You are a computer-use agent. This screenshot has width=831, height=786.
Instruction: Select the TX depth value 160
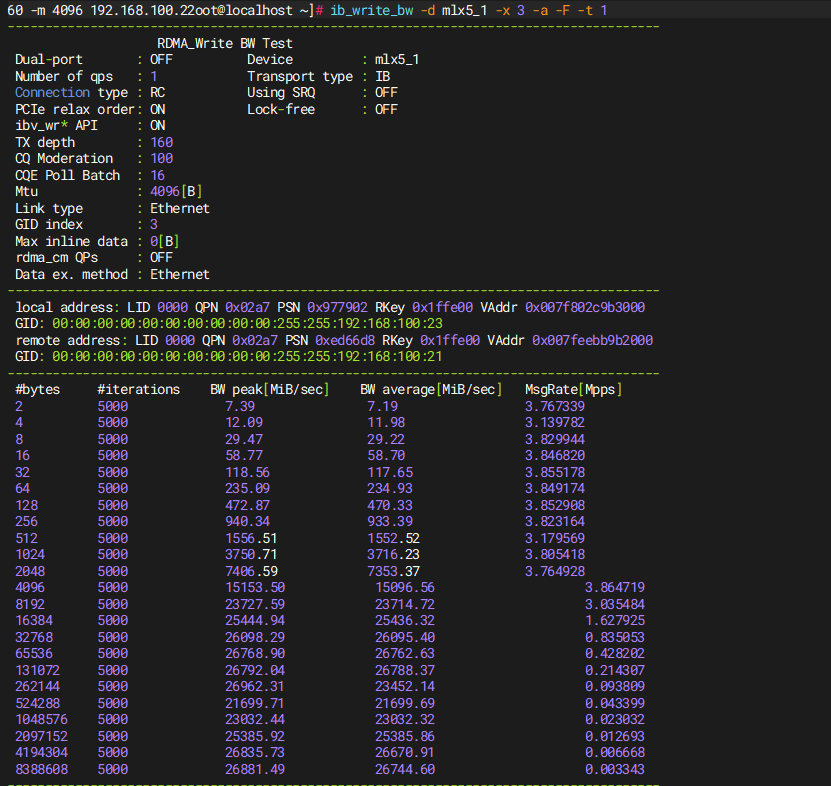coord(161,142)
